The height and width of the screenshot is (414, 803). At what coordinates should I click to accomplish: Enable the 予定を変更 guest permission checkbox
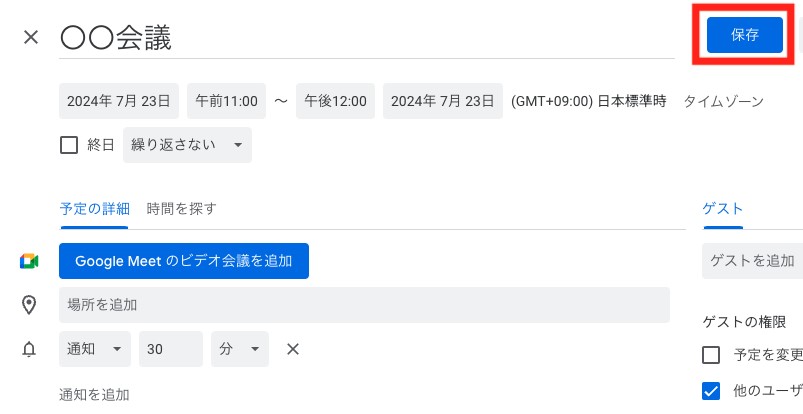711,355
